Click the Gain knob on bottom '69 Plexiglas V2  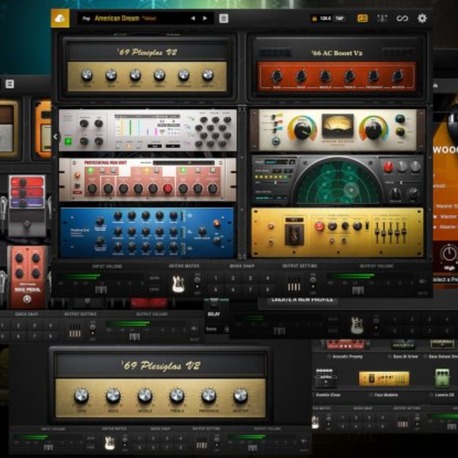coord(82,396)
